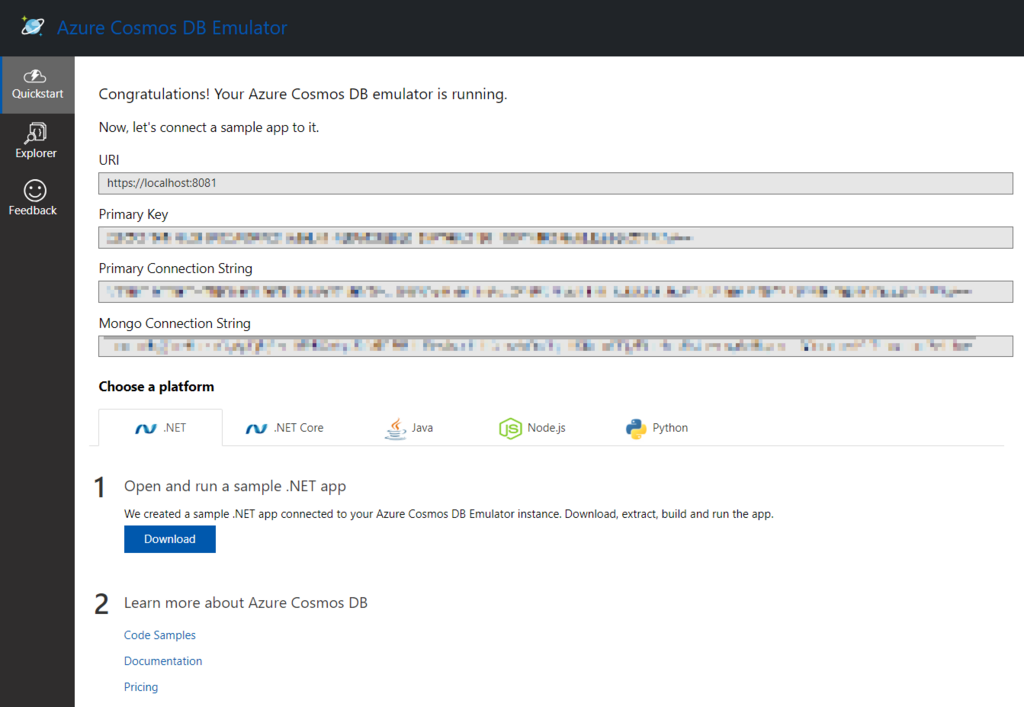Click the .NET wave icon

coord(146,428)
